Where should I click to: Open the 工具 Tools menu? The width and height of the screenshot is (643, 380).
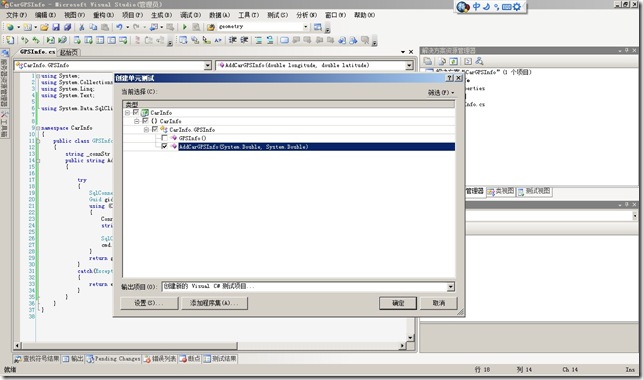pos(249,15)
